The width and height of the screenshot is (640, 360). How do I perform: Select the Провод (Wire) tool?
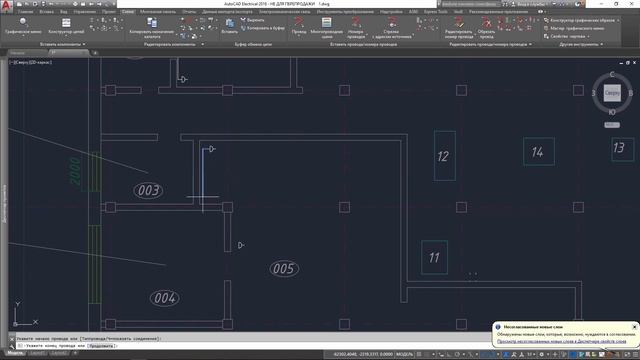point(299,25)
